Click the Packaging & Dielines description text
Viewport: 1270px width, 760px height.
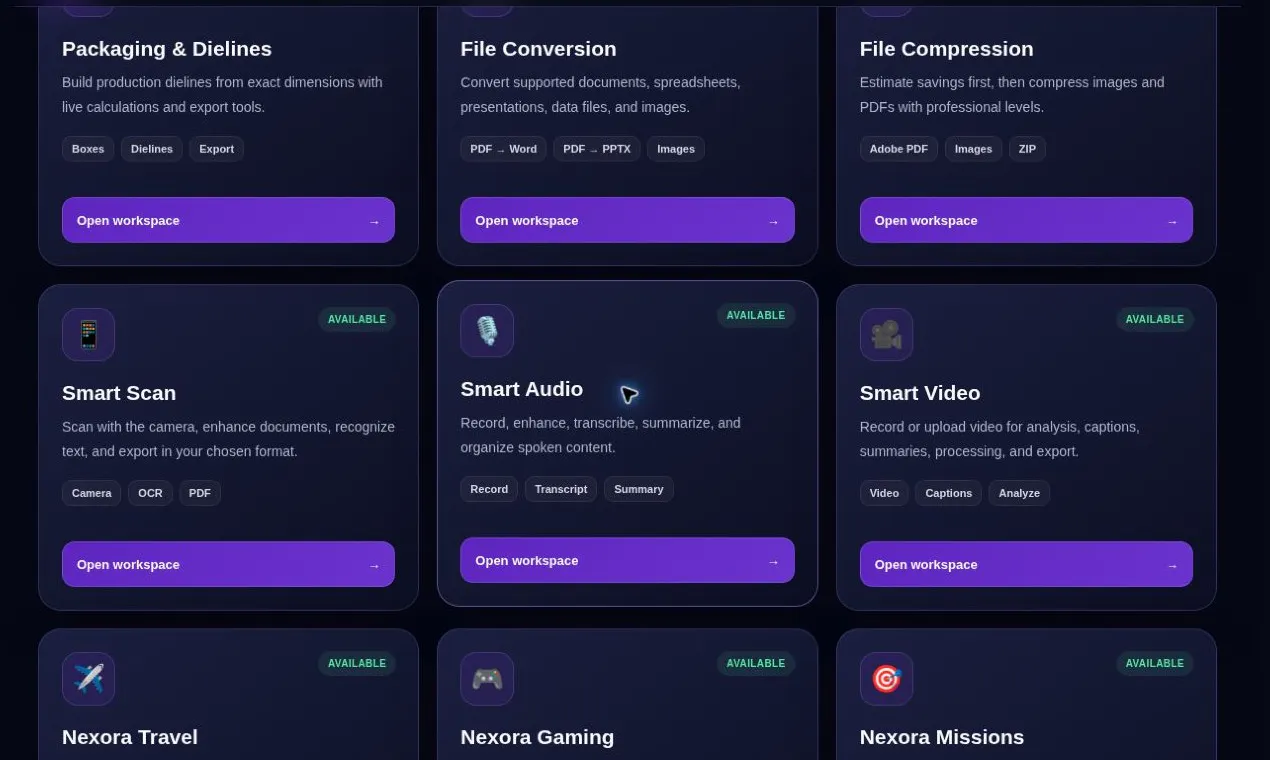click(222, 95)
